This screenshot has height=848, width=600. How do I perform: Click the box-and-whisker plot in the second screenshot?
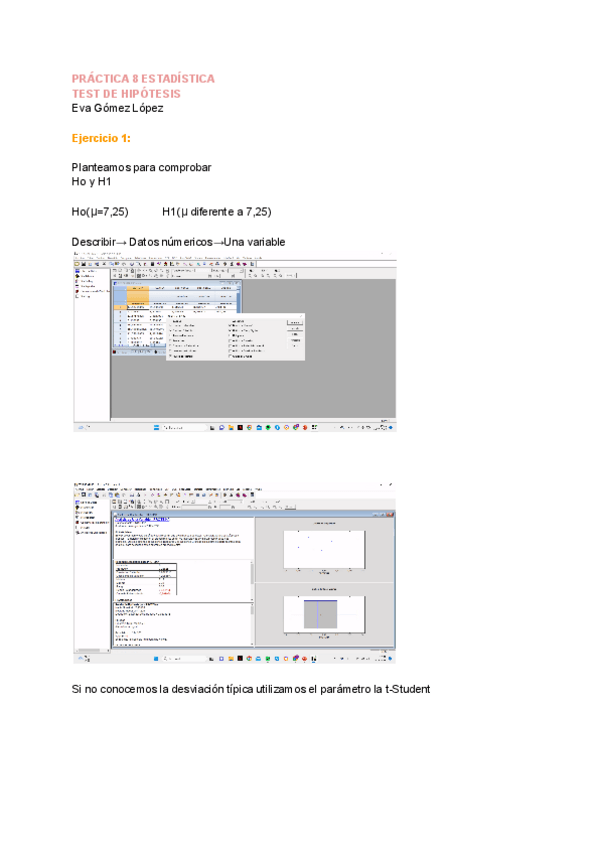[324, 614]
